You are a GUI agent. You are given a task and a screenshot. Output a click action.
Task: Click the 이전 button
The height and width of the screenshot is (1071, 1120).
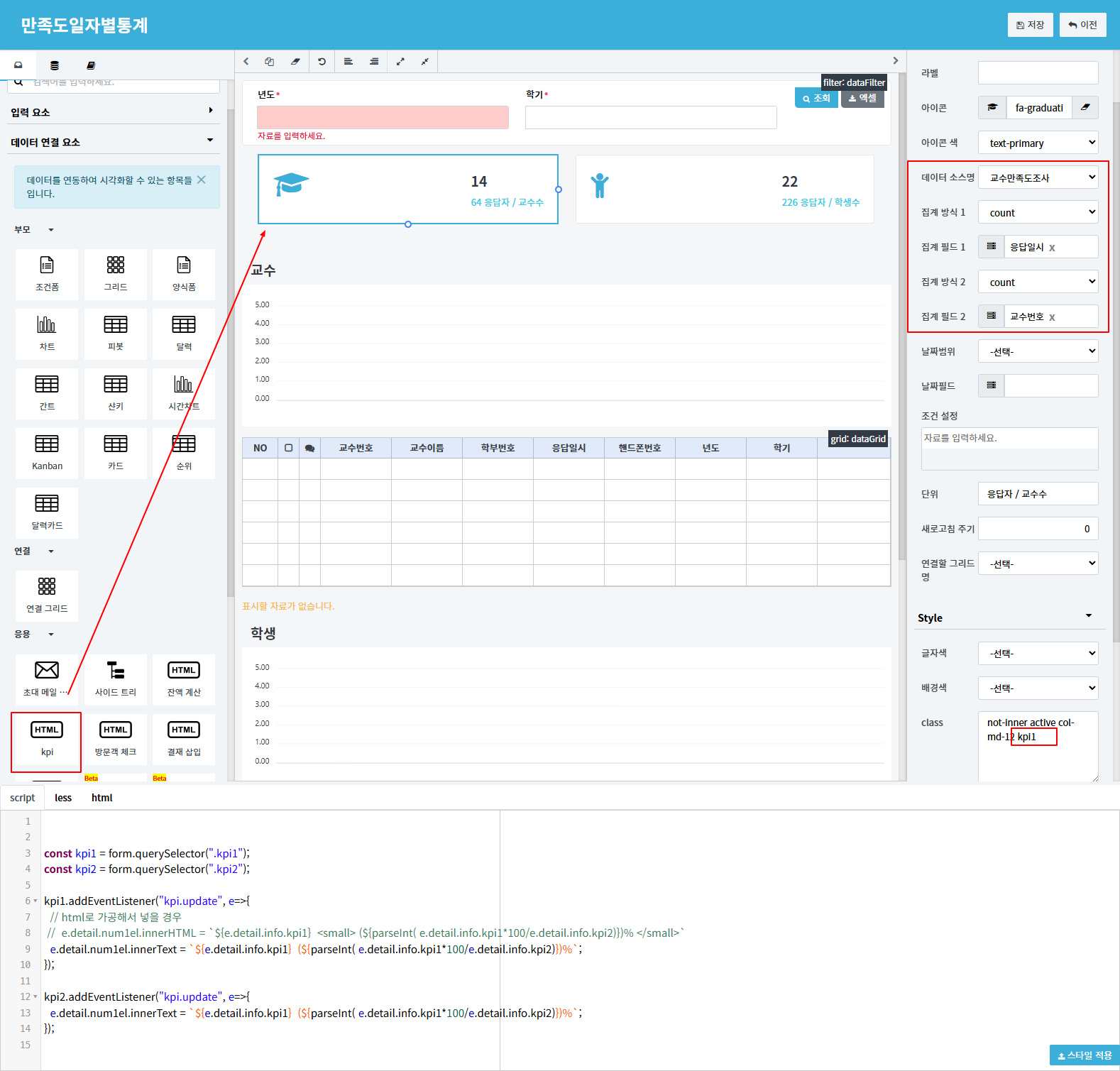click(x=1083, y=25)
